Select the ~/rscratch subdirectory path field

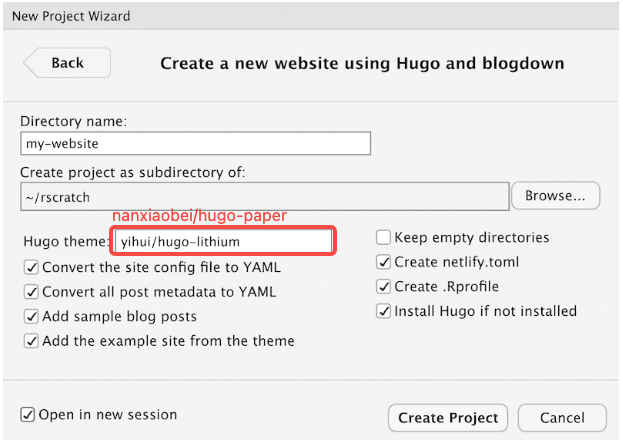tap(265, 197)
